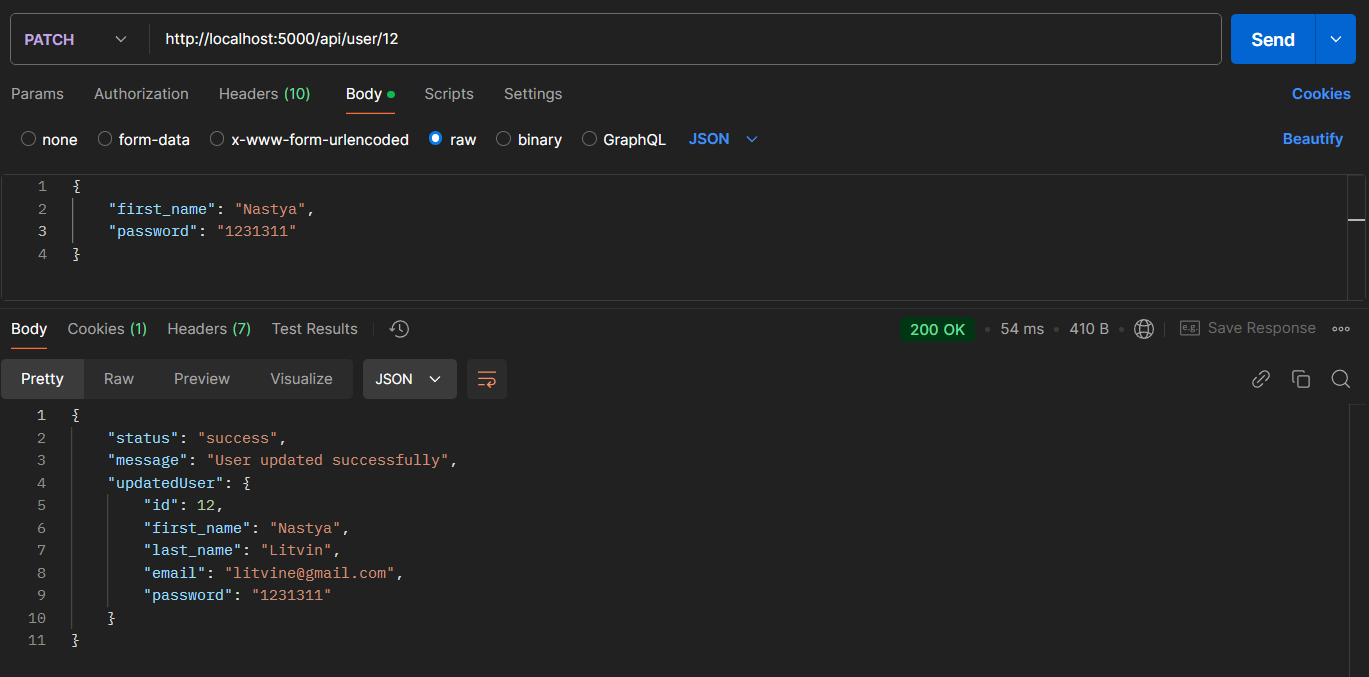
Task: Send the PATCH request
Action: click(x=1273, y=39)
